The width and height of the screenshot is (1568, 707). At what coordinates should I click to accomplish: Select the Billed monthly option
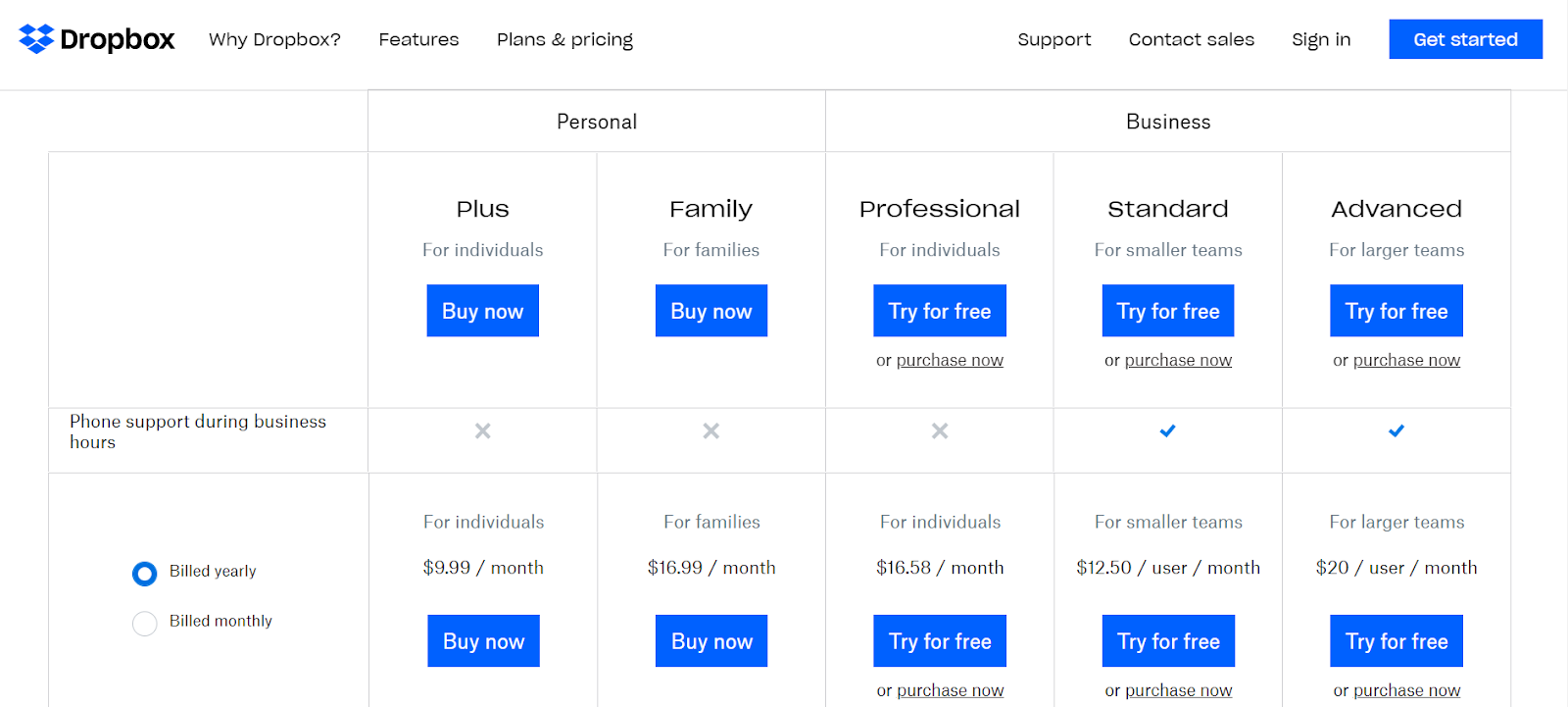pos(144,624)
